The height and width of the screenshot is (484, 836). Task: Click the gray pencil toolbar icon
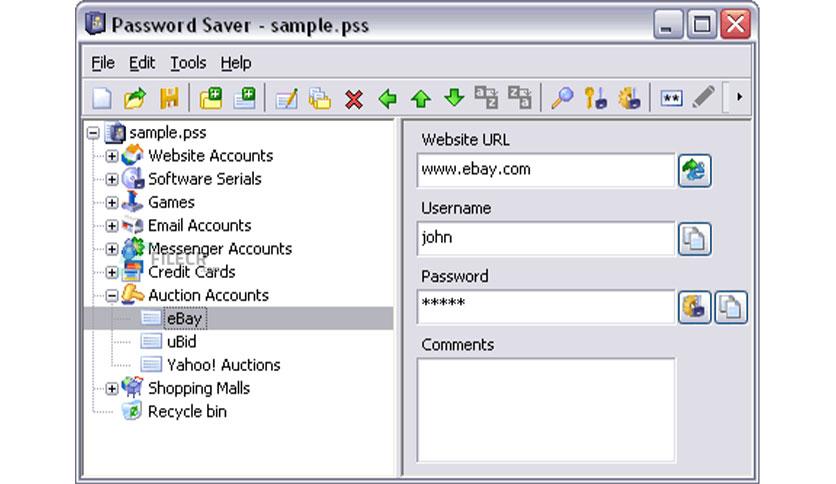pos(704,98)
